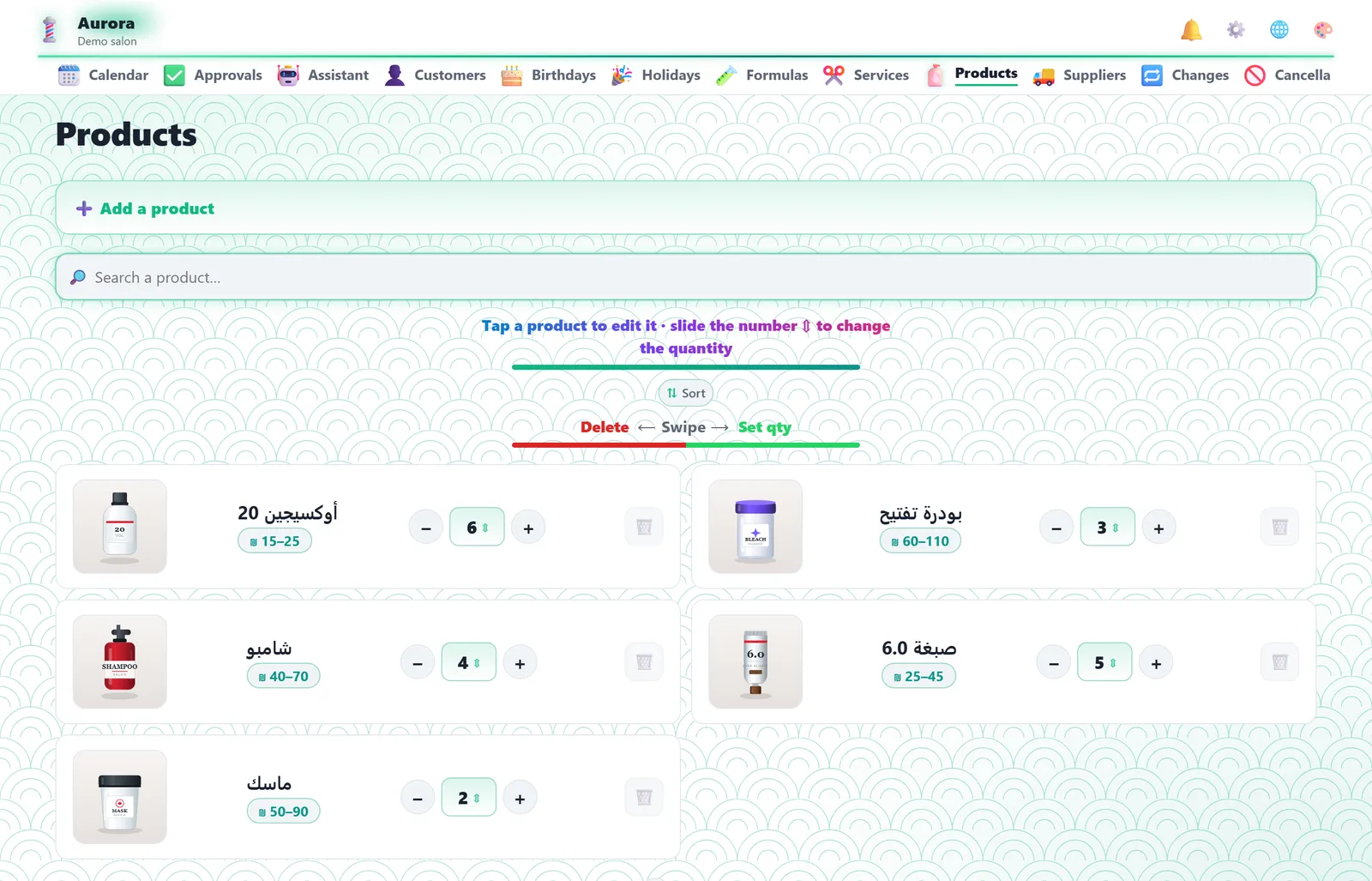Increase quantity of صبغة 6.0
The width and height of the screenshot is (1372, 881).
coord(1156,663)
